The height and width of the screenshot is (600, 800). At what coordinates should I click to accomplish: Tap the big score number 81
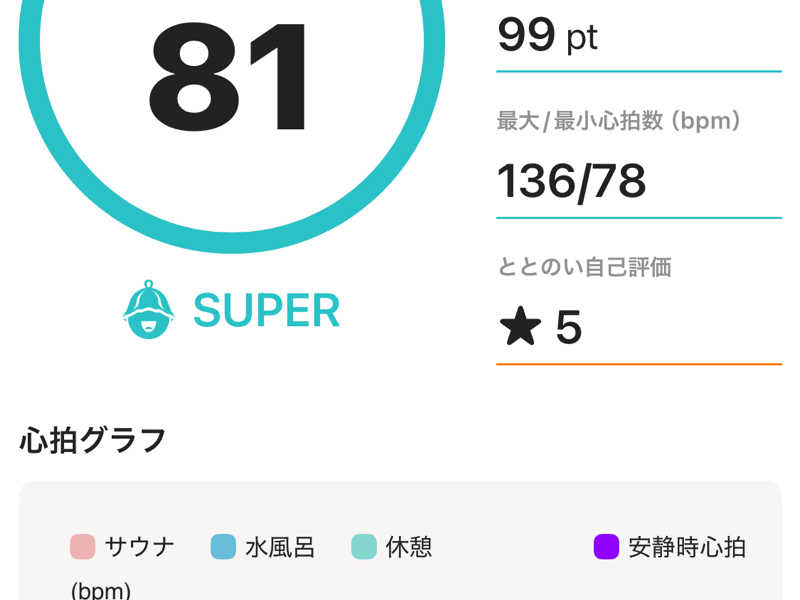(231, 80)
